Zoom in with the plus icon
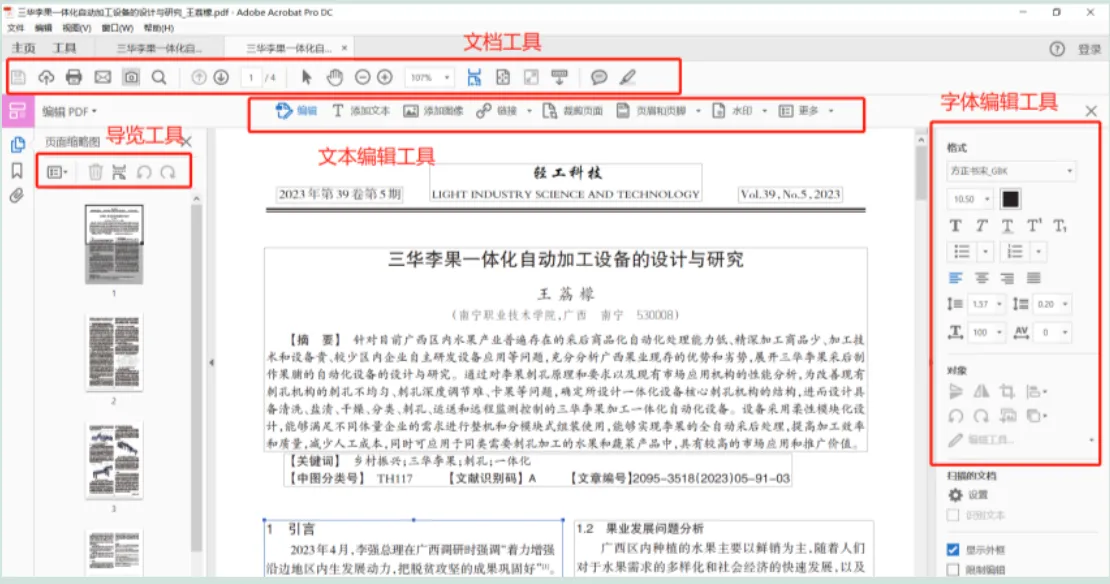This screenshot has width=1110, height=584. 384,77
